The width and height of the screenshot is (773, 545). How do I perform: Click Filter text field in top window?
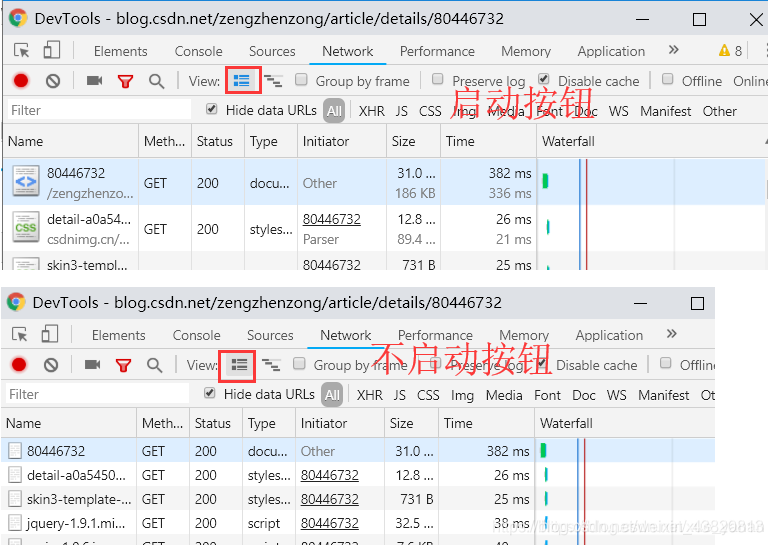point(99,110)
